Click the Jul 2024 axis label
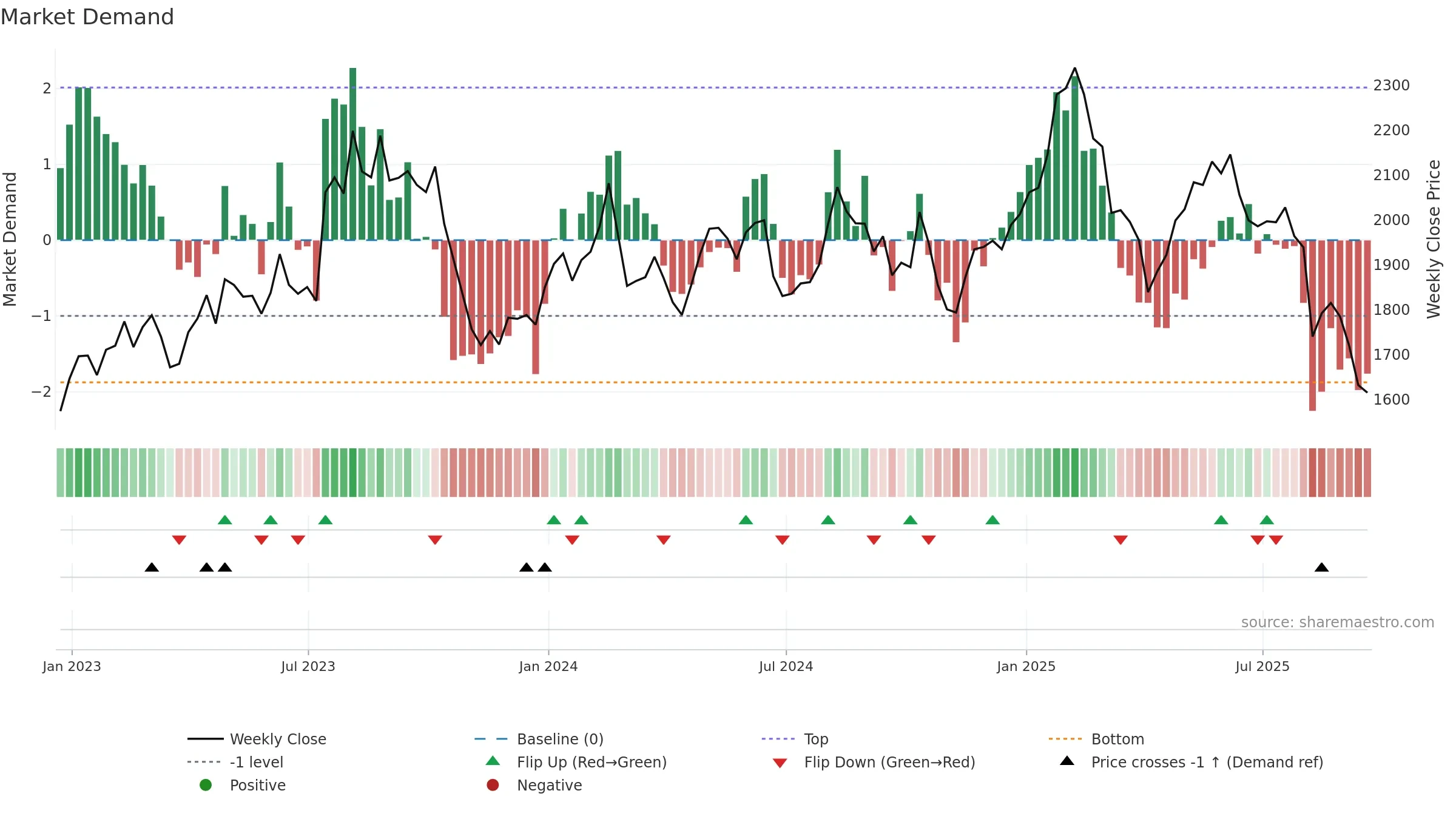This screenshot has height=819, width=1456. (786, 666)
